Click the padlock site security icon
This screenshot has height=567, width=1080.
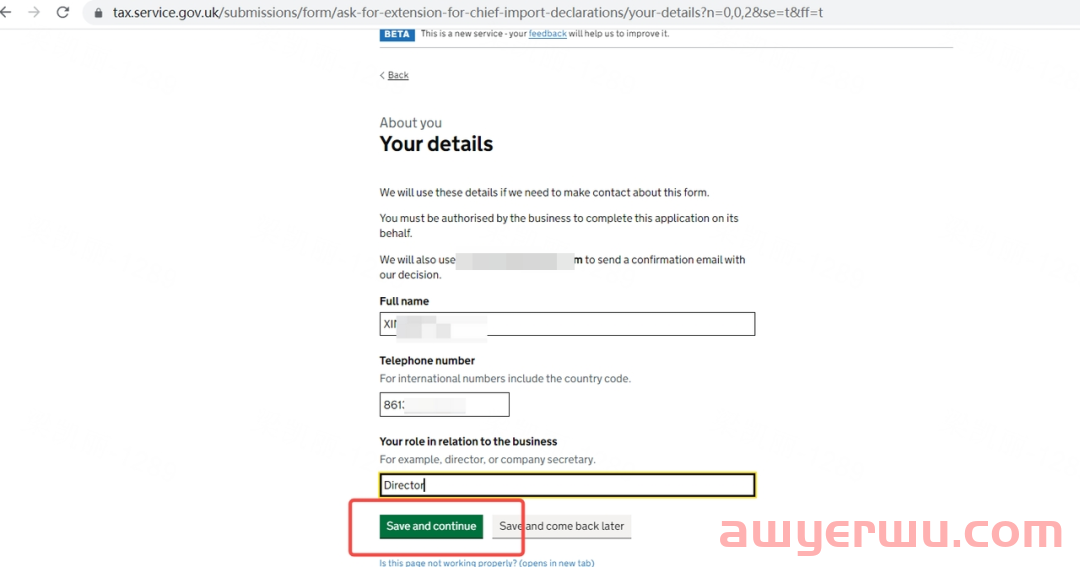[x=98, y=13]
